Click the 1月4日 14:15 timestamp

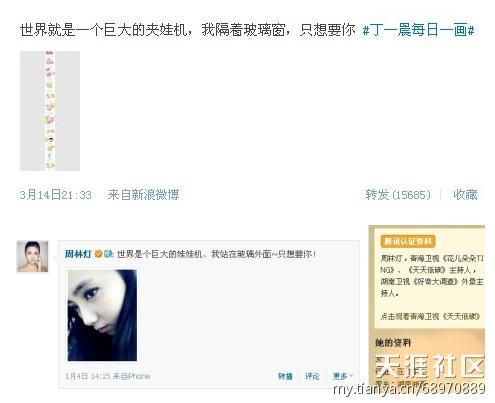pyautogui.click(x=88, y=376)
